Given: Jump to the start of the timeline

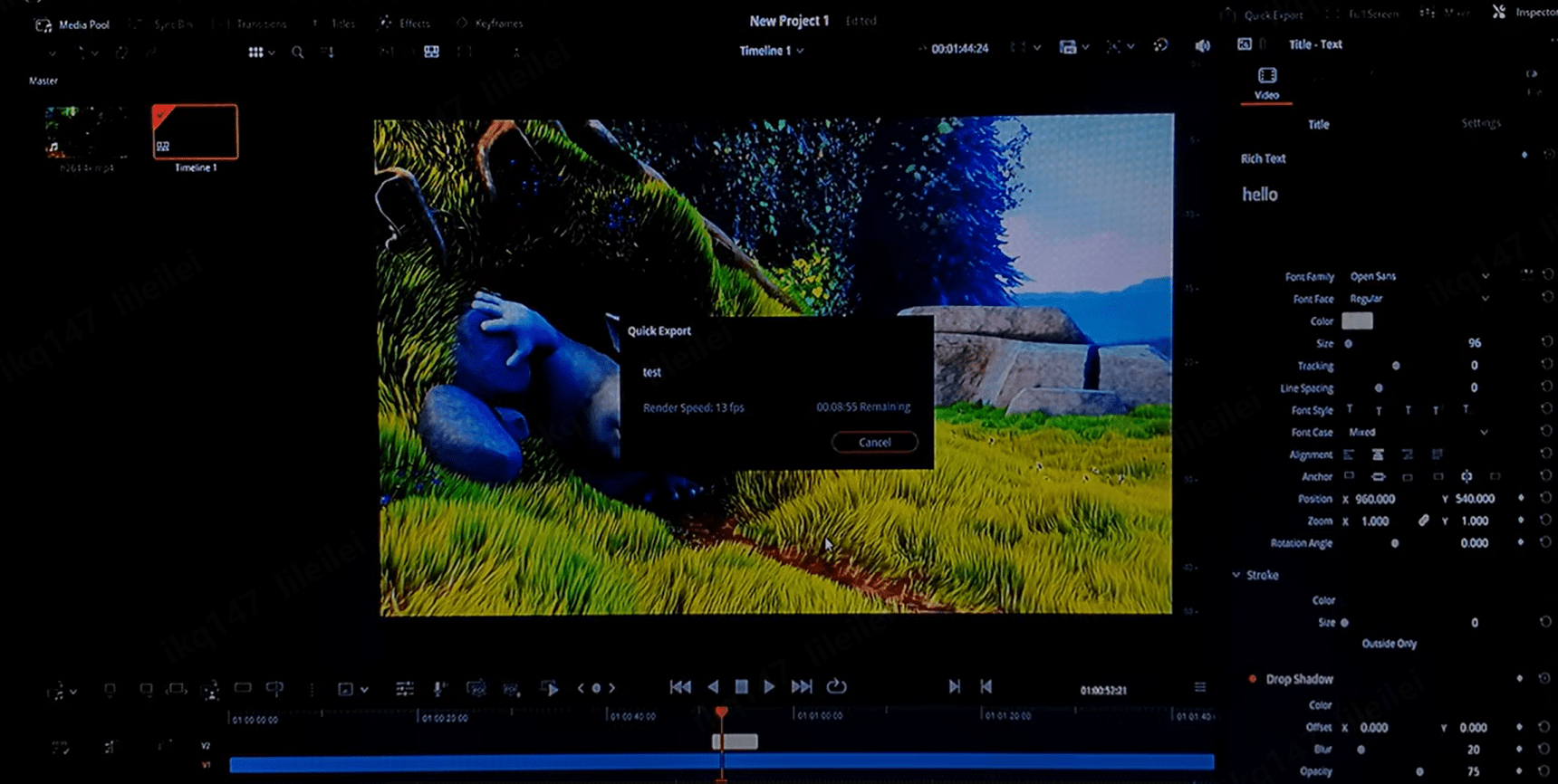Looking at the screenshot, I should [x=680, y=687].
